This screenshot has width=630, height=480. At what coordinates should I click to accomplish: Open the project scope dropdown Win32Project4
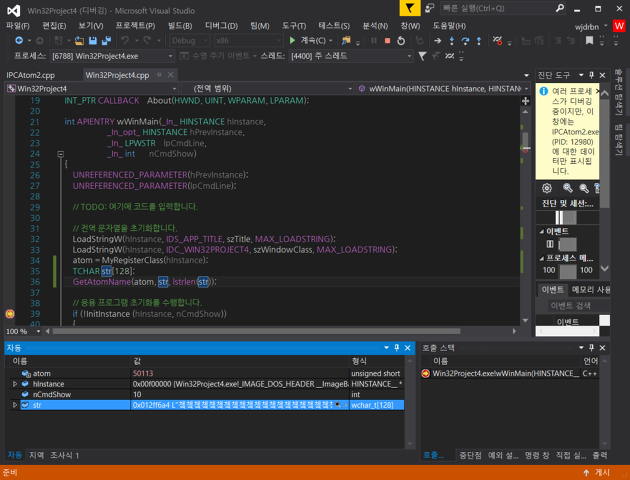[x=92, y=89]
